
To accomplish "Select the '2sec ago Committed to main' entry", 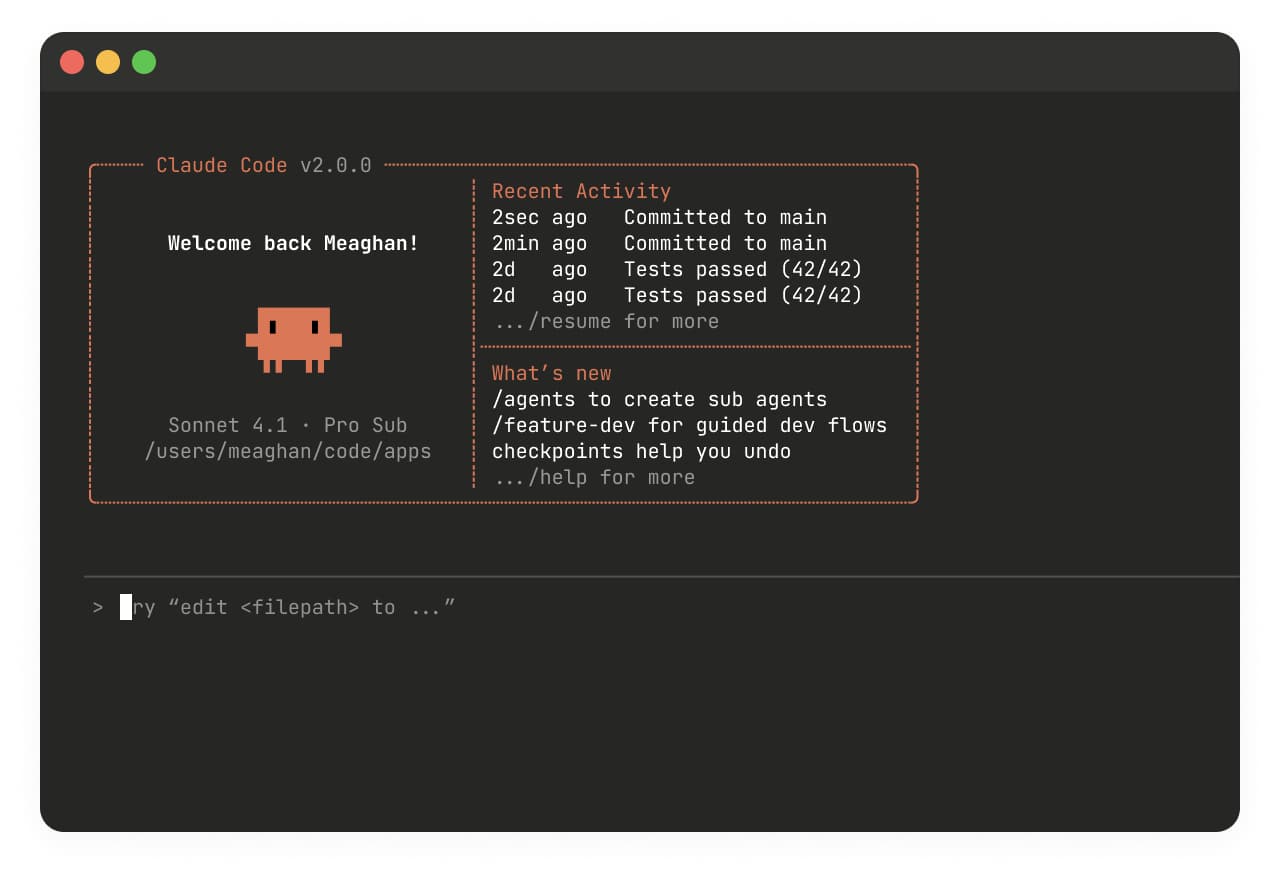I will pyautogui.click(x=659, y=217).
